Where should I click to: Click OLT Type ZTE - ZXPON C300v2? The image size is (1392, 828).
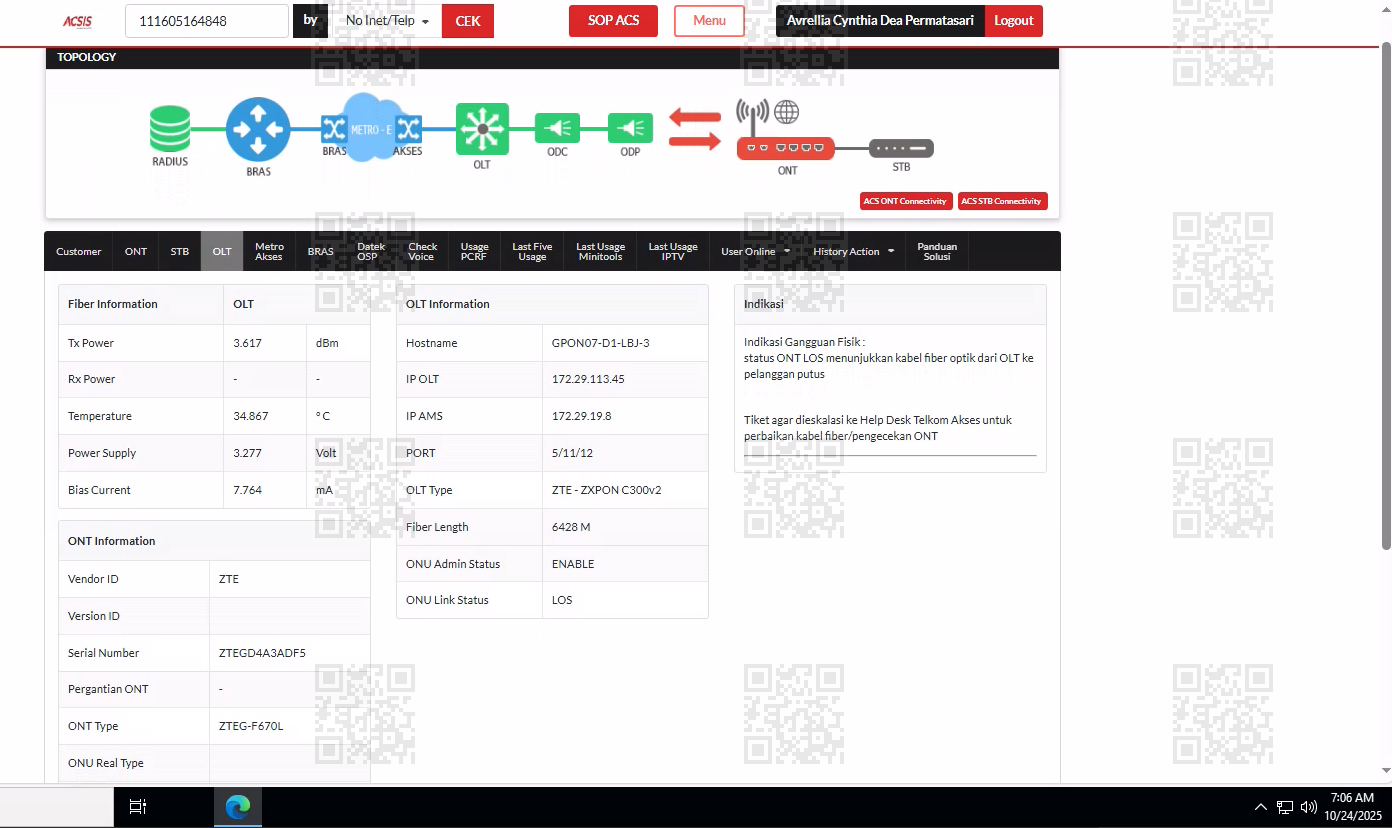606,490
